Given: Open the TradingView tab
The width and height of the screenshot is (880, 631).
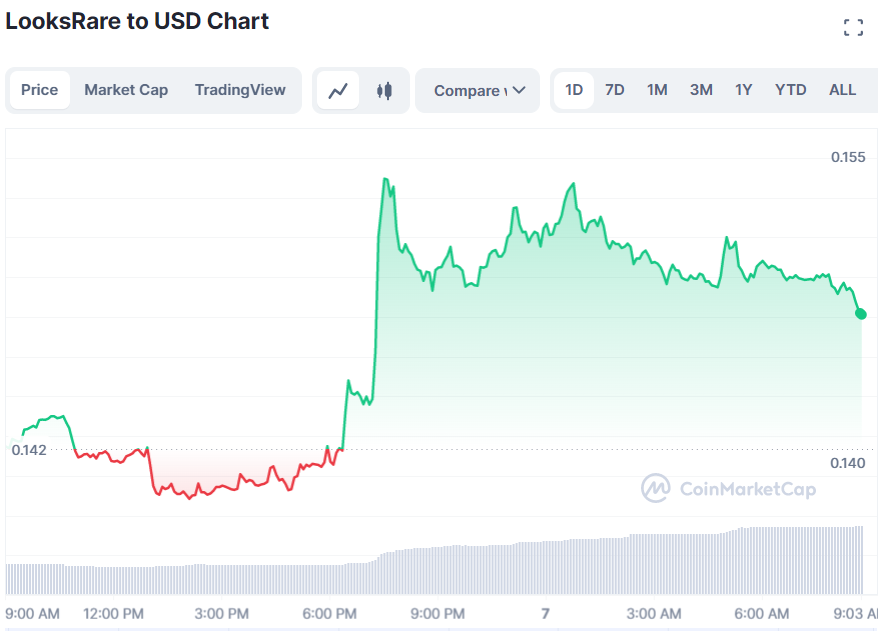Looking at the screenshot, I should 240,90.
